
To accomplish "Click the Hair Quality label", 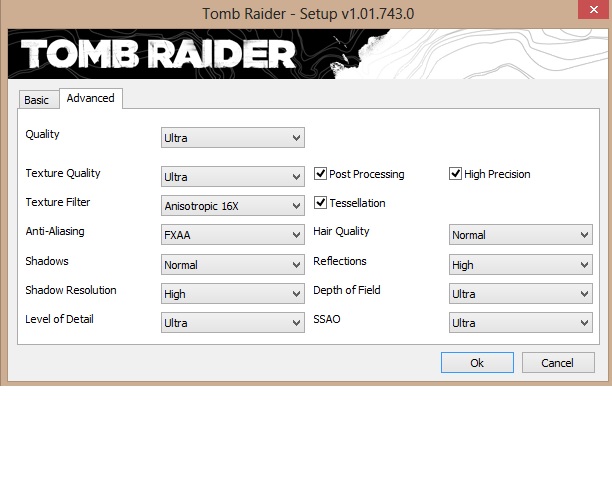I will coord(341,231).
